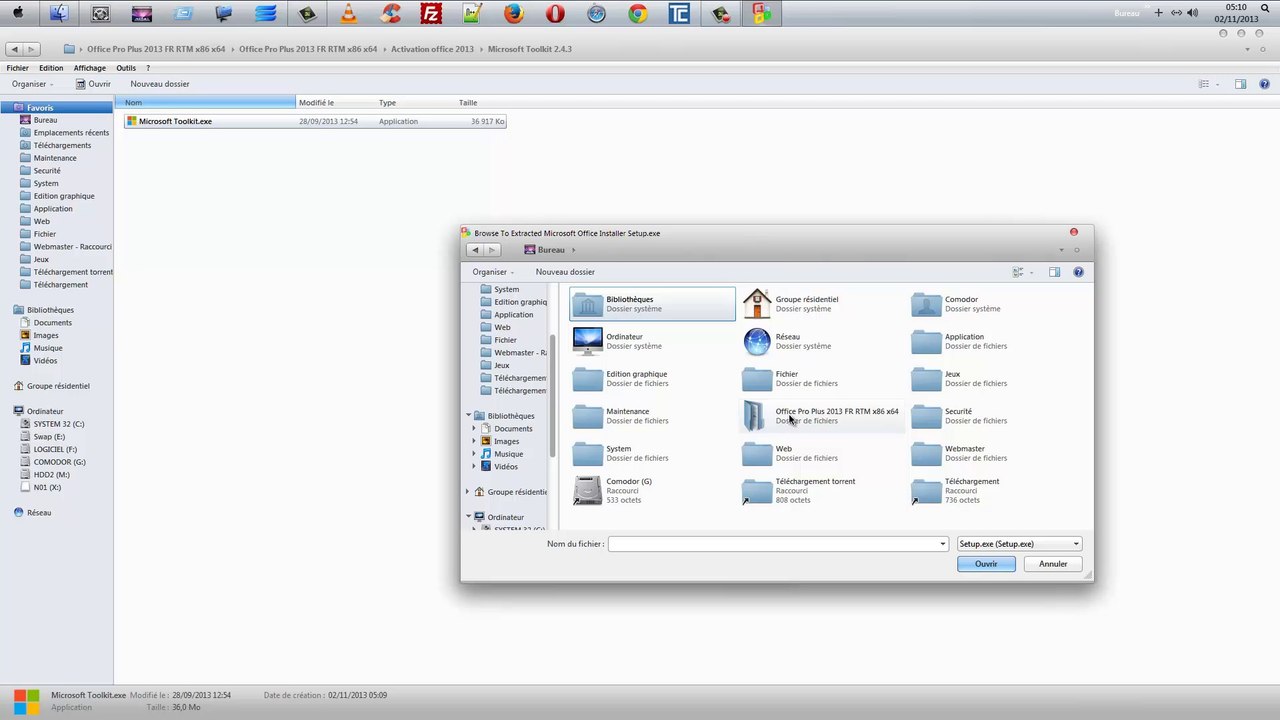Image resolution: width=1280 pixels, height=720 pixels.
Task: Open Google Chrome from top dock
Action: (637, 13)
